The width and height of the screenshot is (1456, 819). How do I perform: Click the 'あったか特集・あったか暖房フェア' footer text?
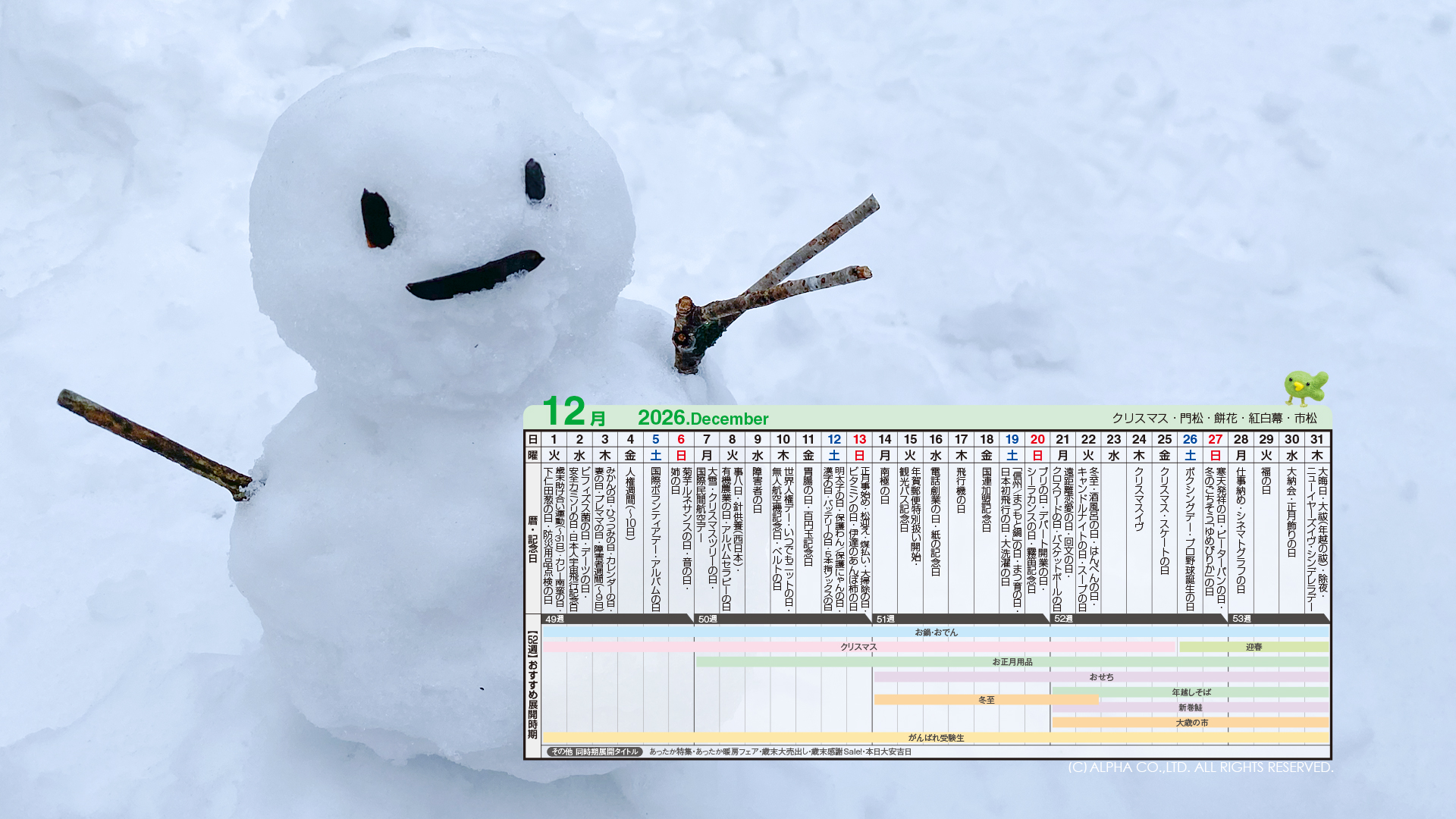pos(703,752)
